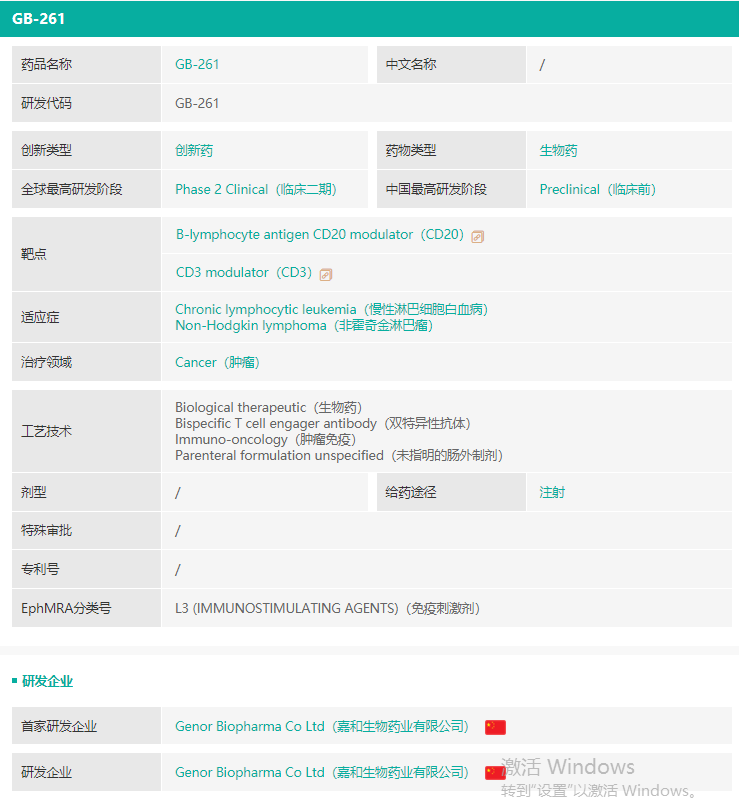The image size is (739, 799).
Task: Select Immuno-oncology (肿瘤免疫) text
Action: pyautogui.click(x=266, y=439)
